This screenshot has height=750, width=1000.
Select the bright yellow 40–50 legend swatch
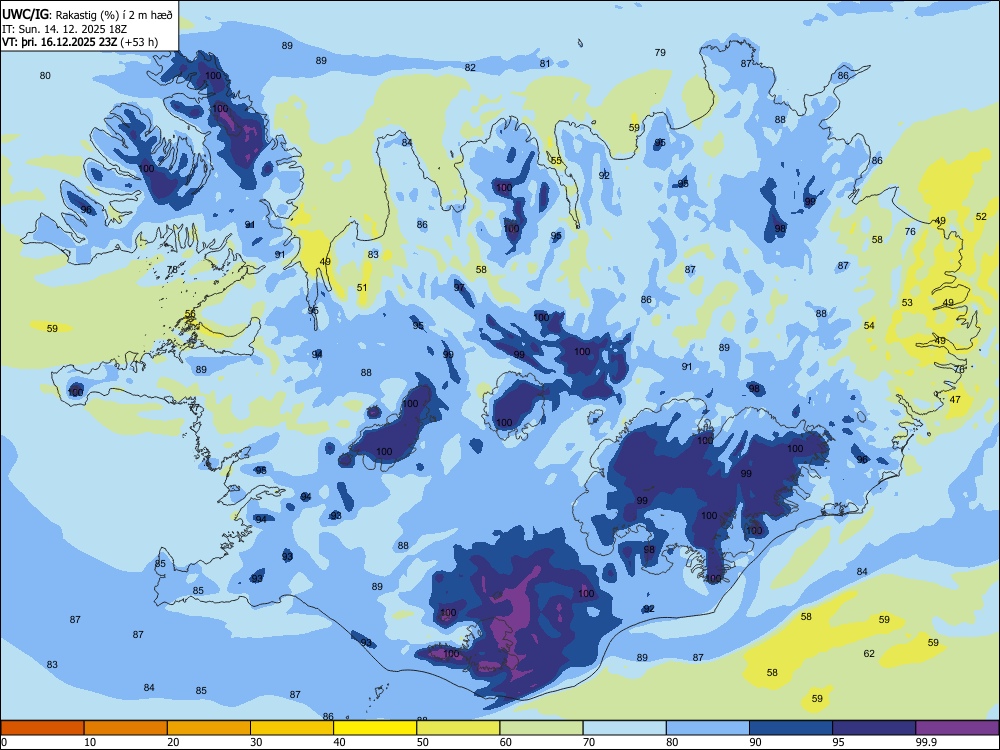(375, 728)
